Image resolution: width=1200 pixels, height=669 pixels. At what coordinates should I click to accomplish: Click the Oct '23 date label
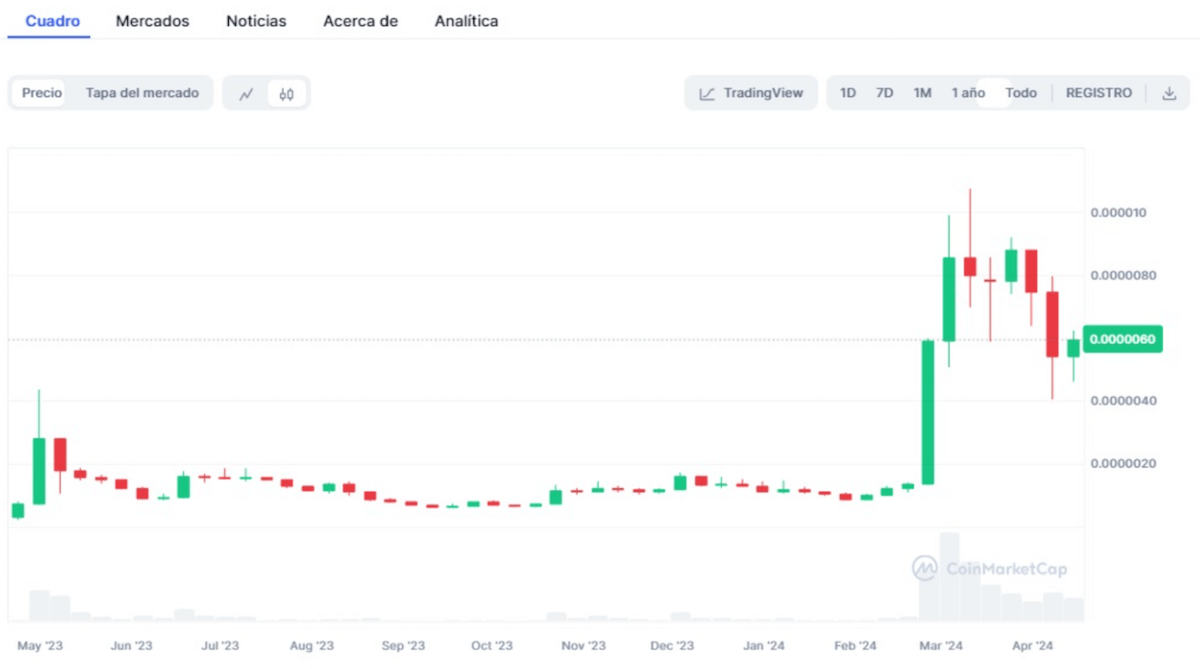pos(492,646)
